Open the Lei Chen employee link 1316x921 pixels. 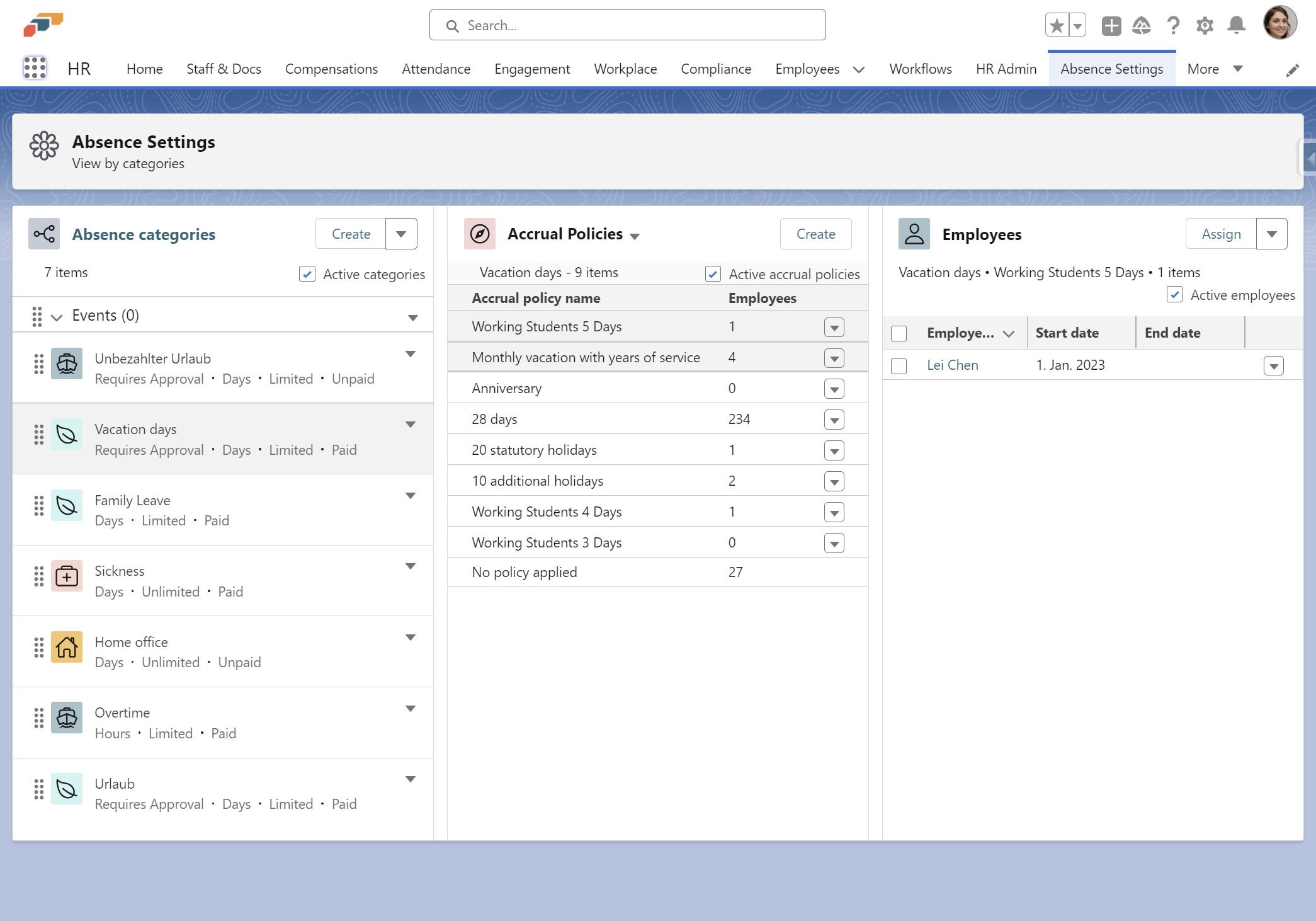point(952,365)
